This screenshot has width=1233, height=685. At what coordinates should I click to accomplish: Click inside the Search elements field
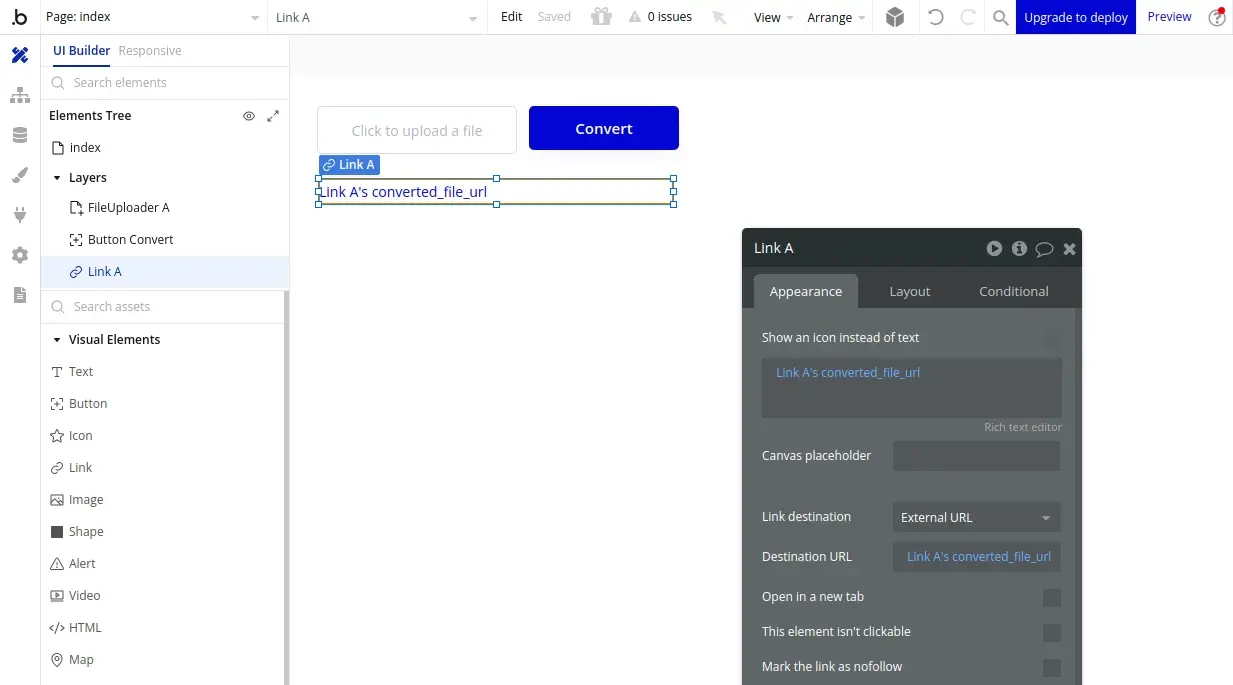(160, 83)
